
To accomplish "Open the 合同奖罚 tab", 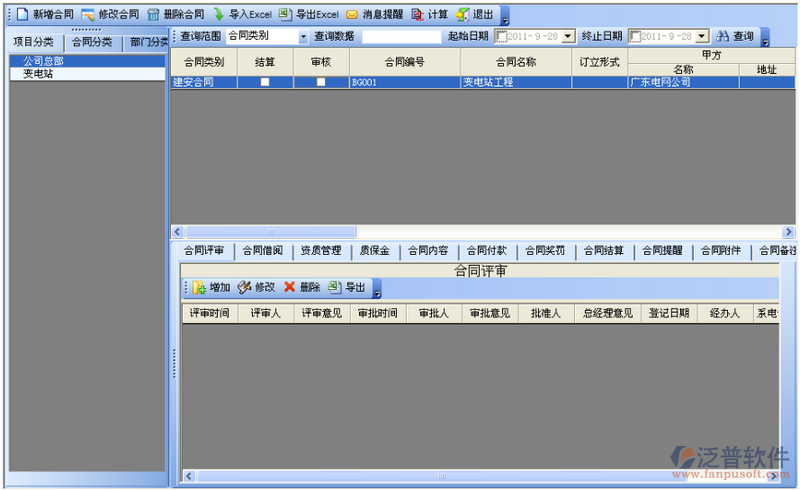I will pos(545,251).
